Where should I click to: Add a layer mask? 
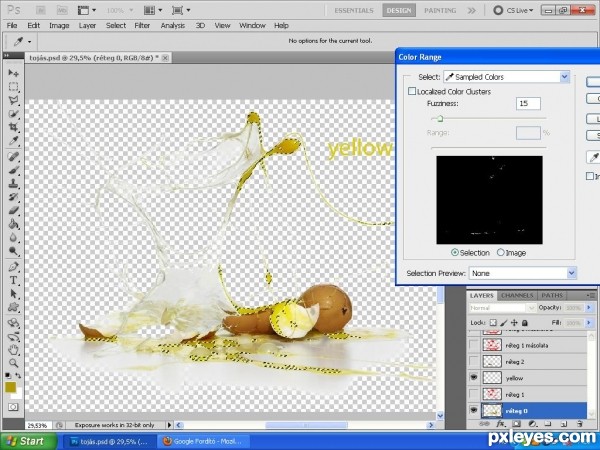click(x=516, y=424)
